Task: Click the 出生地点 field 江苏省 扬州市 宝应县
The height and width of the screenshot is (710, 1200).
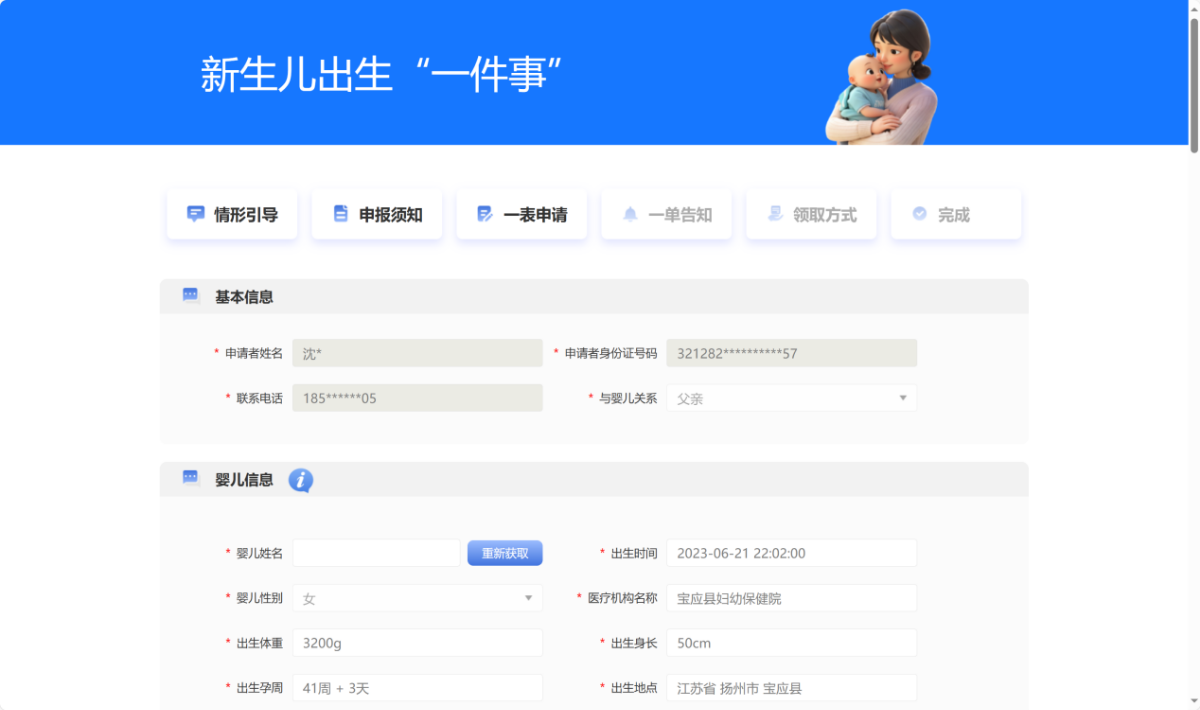Action: tap(792, 688)
